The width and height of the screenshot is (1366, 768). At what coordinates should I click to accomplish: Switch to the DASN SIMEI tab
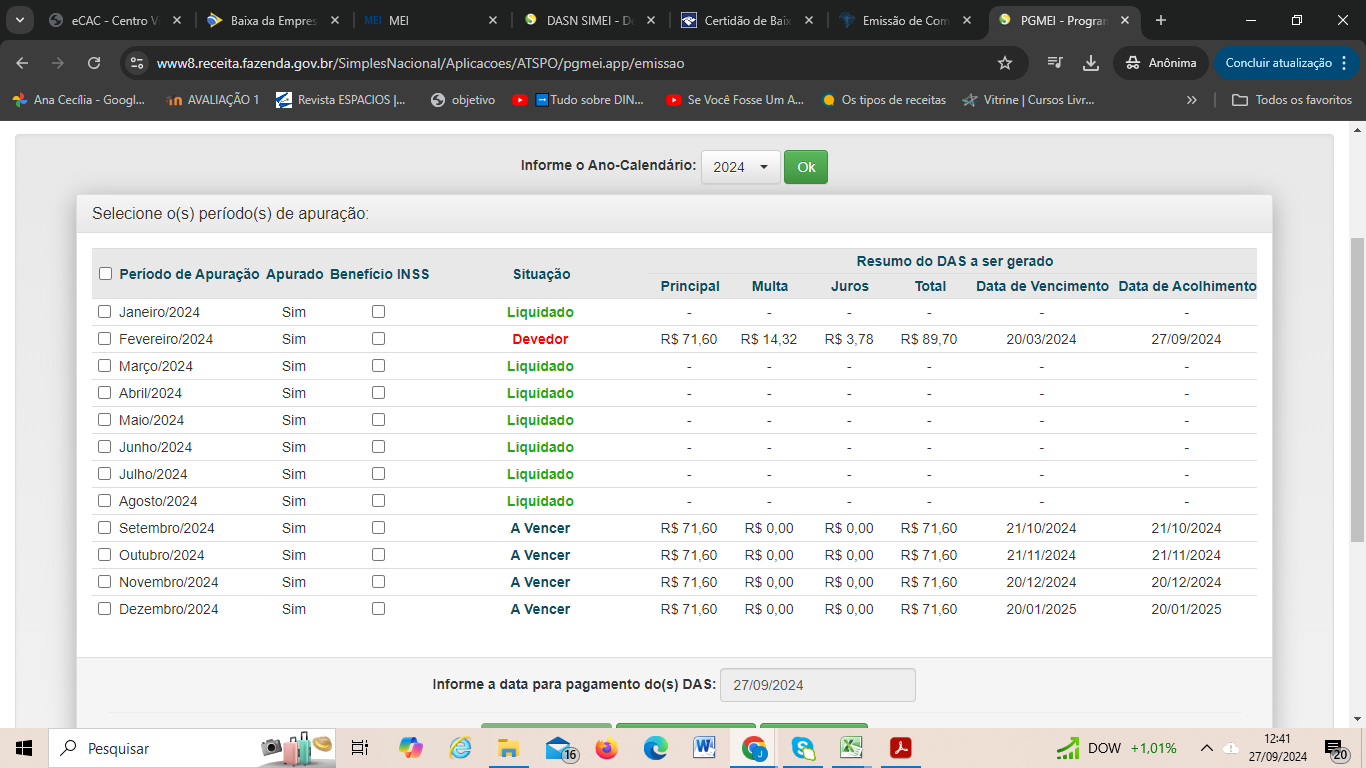pos(587,20)
